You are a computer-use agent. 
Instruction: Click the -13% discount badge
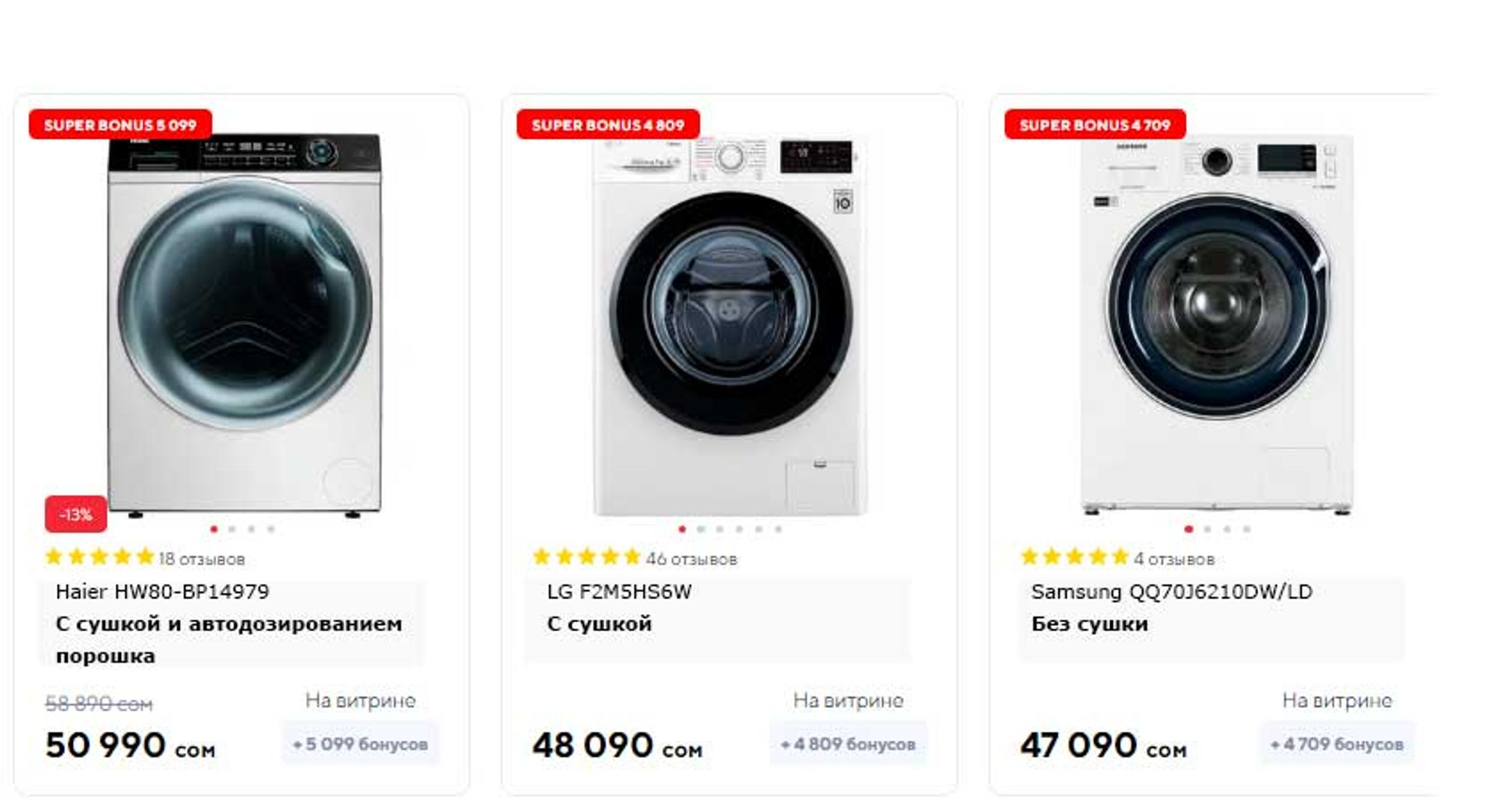(75, 515)
